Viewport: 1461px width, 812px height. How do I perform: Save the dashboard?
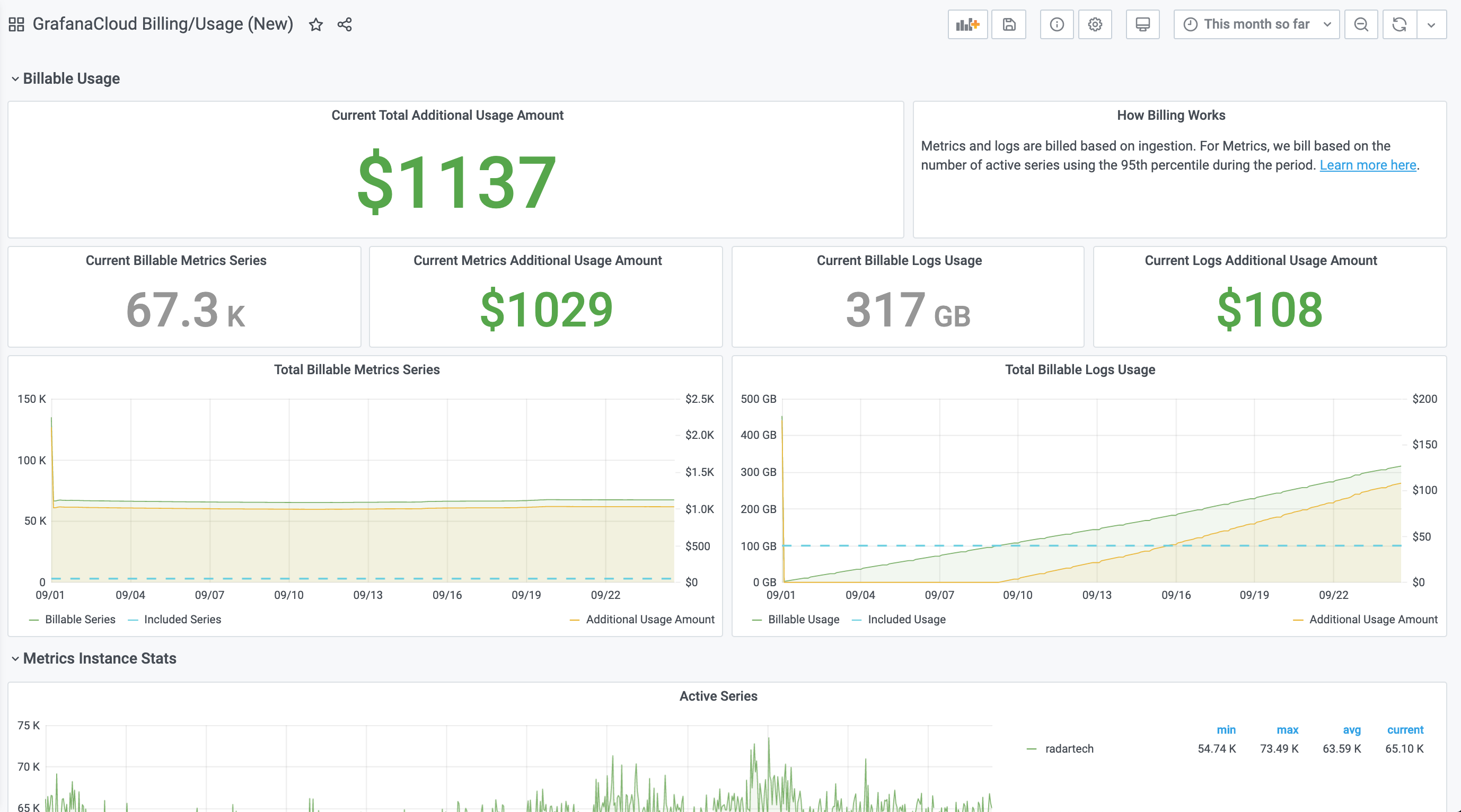coord(1009,24)
